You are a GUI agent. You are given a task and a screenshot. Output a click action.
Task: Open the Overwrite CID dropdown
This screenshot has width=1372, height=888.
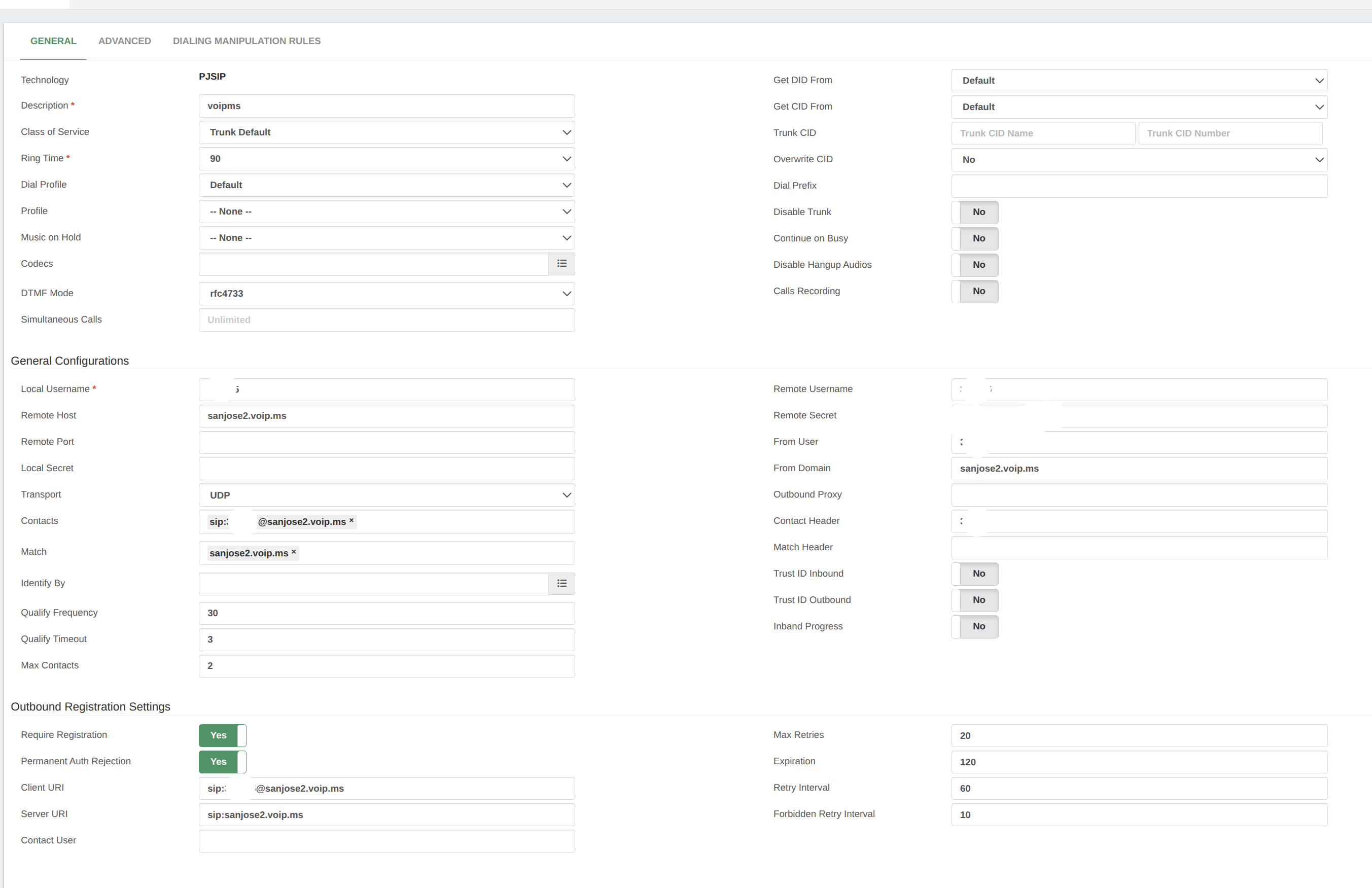[x=1139, y=160]
